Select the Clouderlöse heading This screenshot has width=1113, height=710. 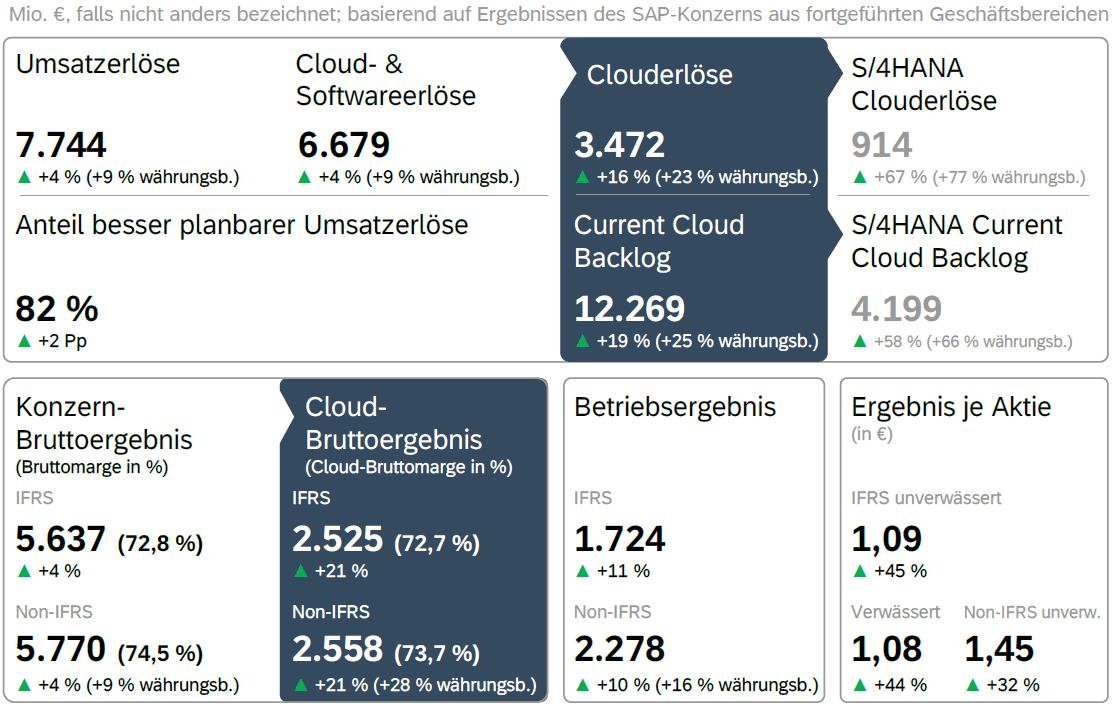pos(659,75)
